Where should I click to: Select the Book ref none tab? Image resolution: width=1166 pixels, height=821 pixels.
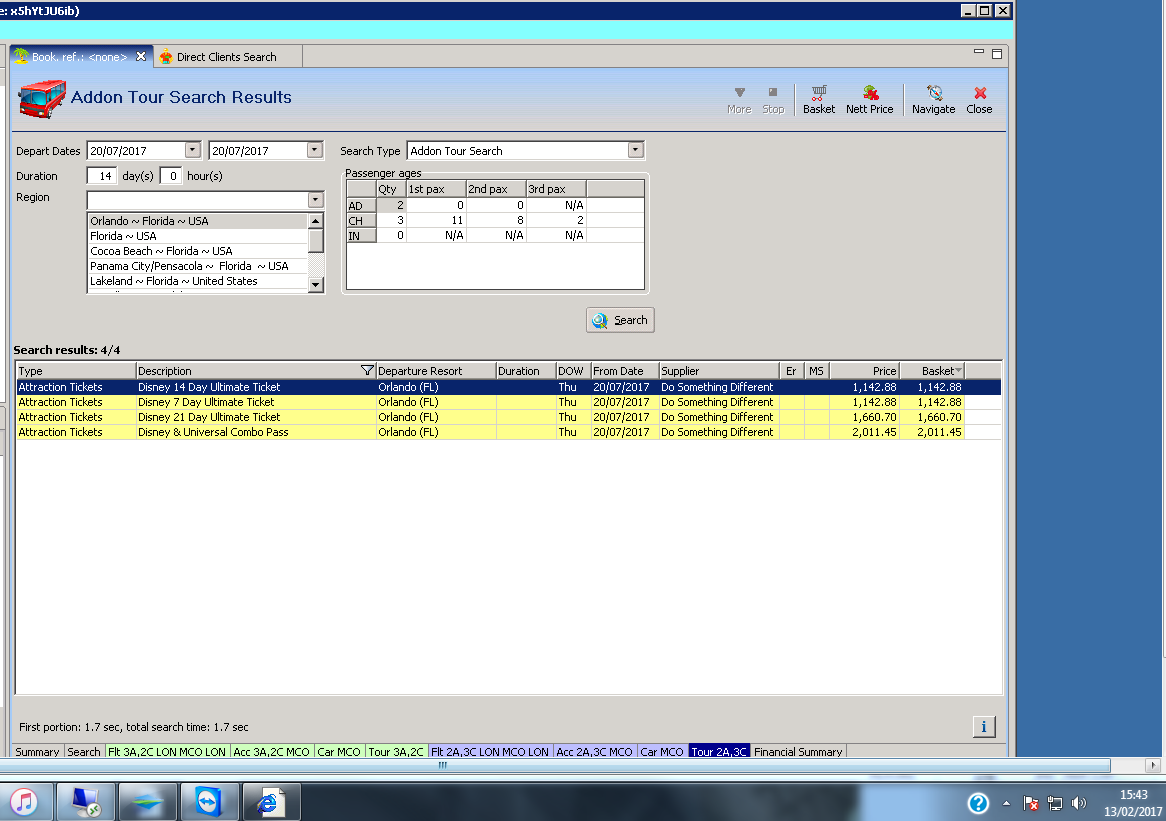point(79,57)
